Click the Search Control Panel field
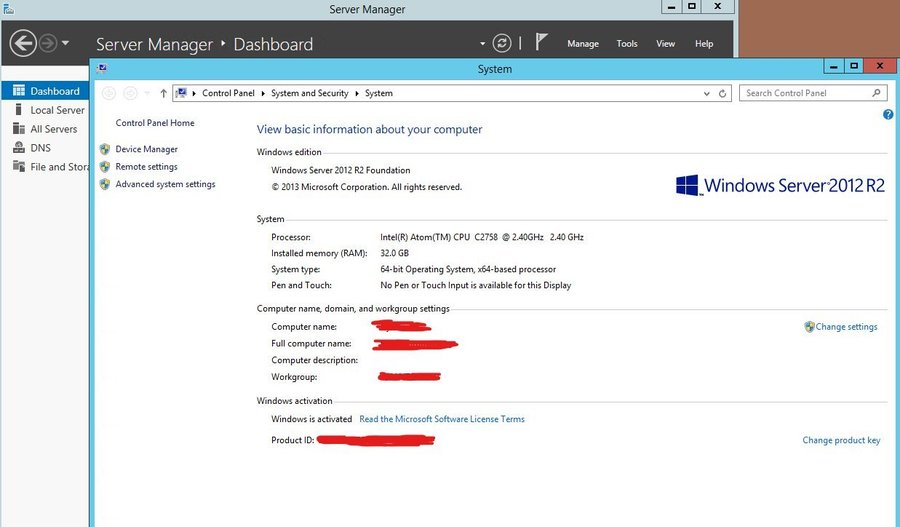The width and height of the screenshot is (900, 527). point(813,93)
